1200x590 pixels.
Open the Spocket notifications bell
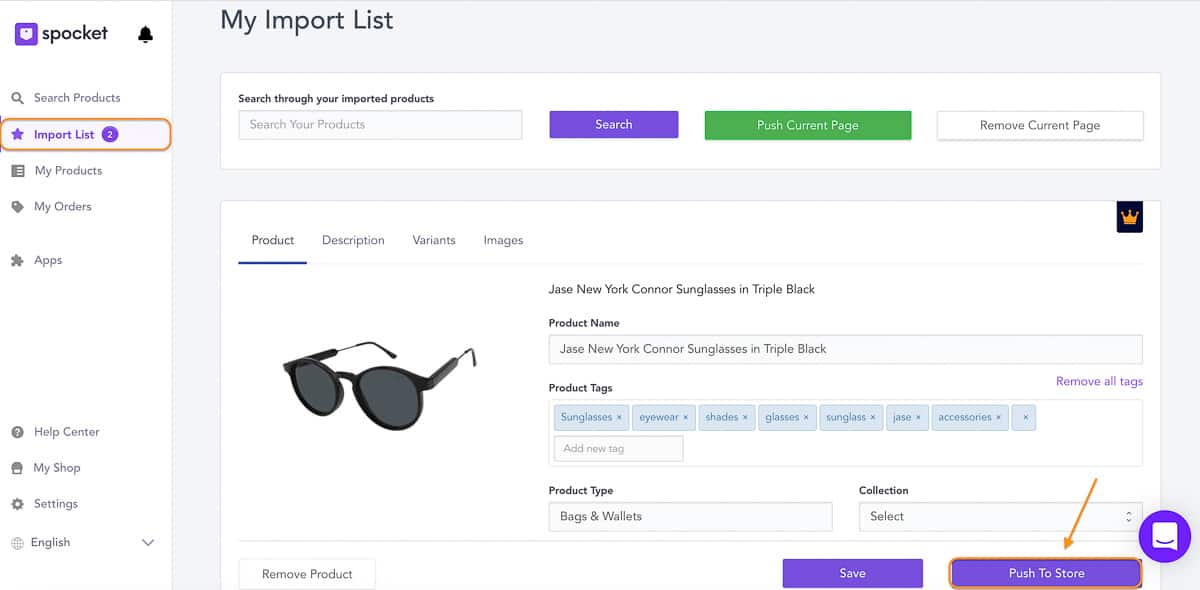tap(145, 33)
